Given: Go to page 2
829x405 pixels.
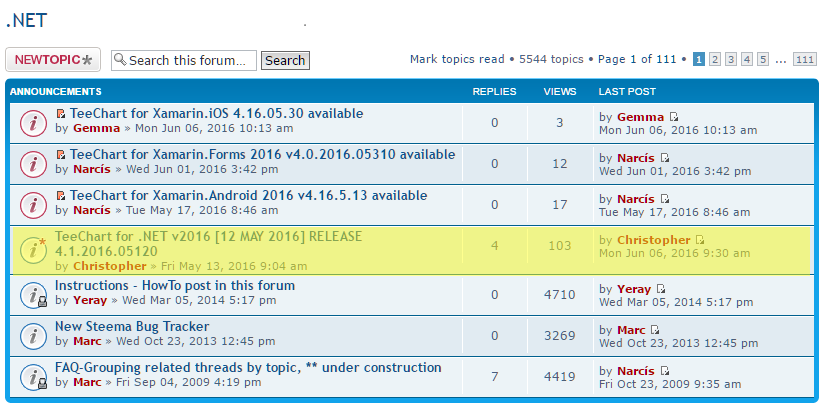Looking at the screenshot, I should point(715,59).
